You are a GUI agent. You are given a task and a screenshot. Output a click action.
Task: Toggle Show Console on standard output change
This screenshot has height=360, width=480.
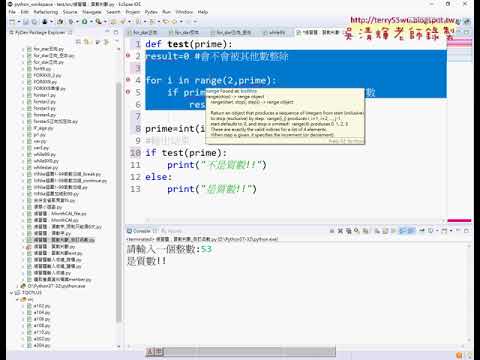coord(402,231)
